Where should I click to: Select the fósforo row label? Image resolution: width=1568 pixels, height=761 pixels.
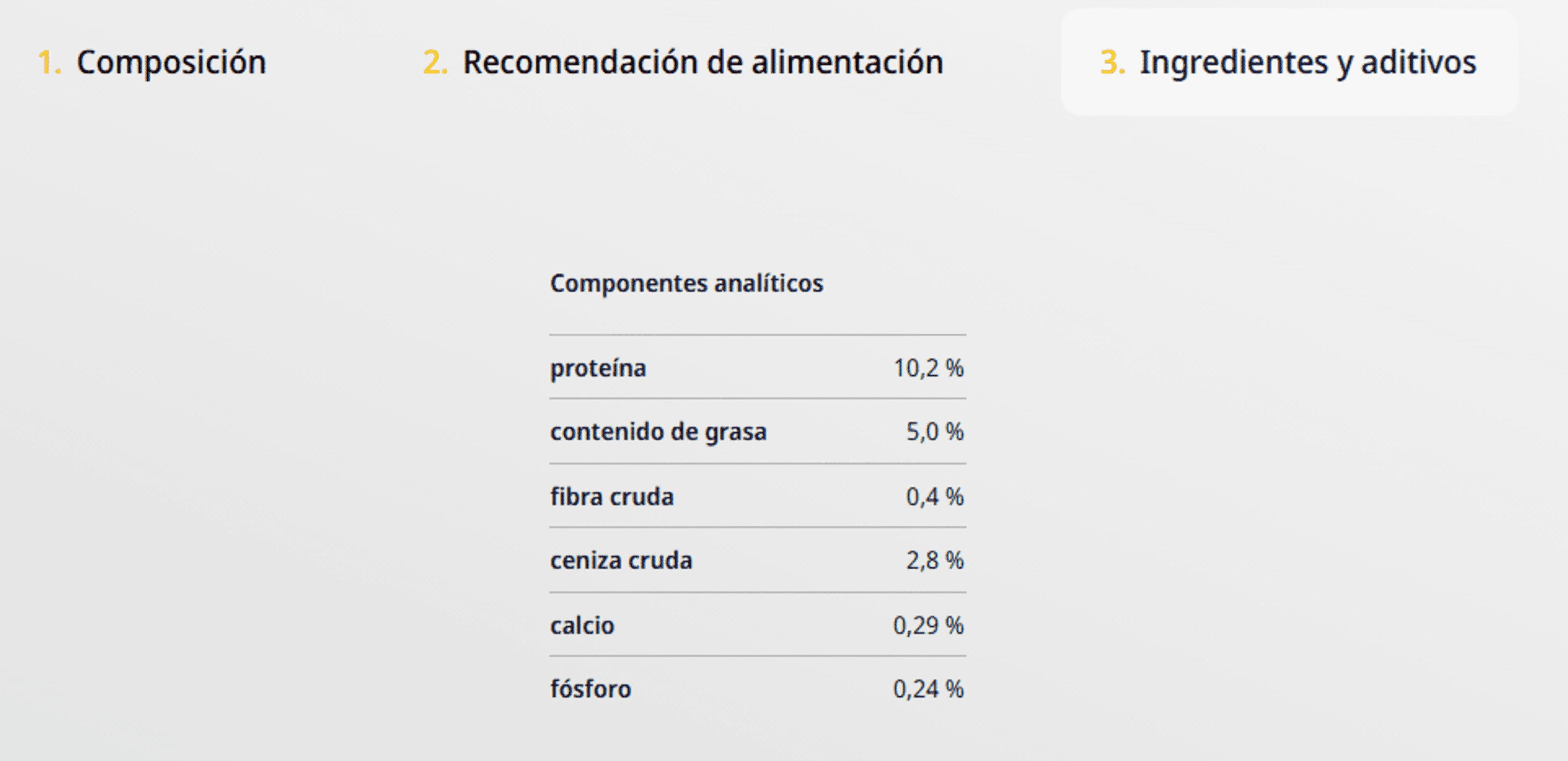tap(590, 689)
